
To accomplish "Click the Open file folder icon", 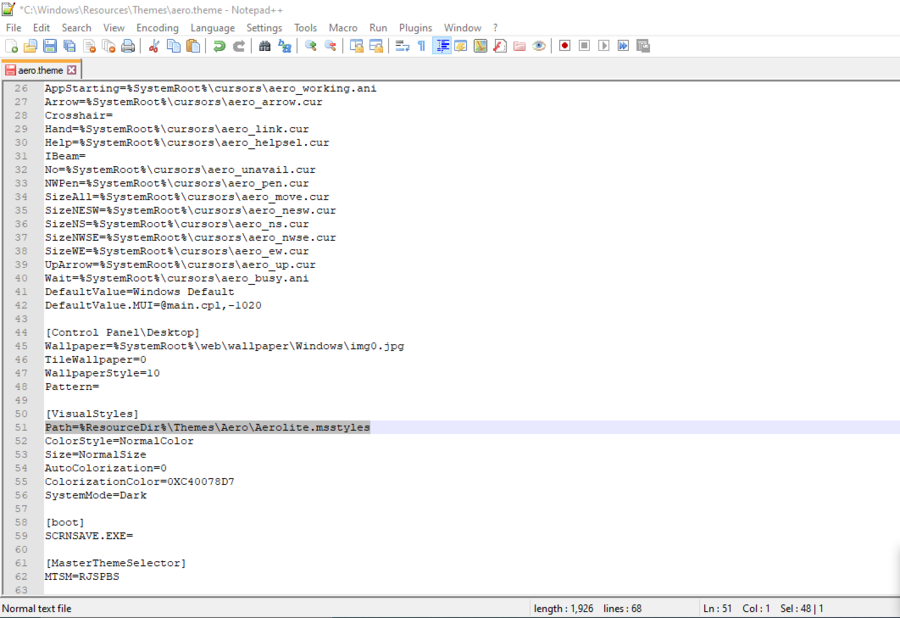I will pyautogui.click(x=30, y=46).
